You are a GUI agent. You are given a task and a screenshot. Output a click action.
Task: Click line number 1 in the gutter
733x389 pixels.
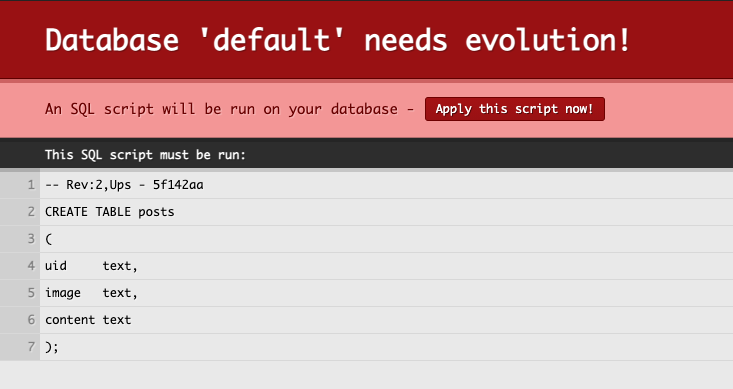pyautogui.click(x=31, y=185)
